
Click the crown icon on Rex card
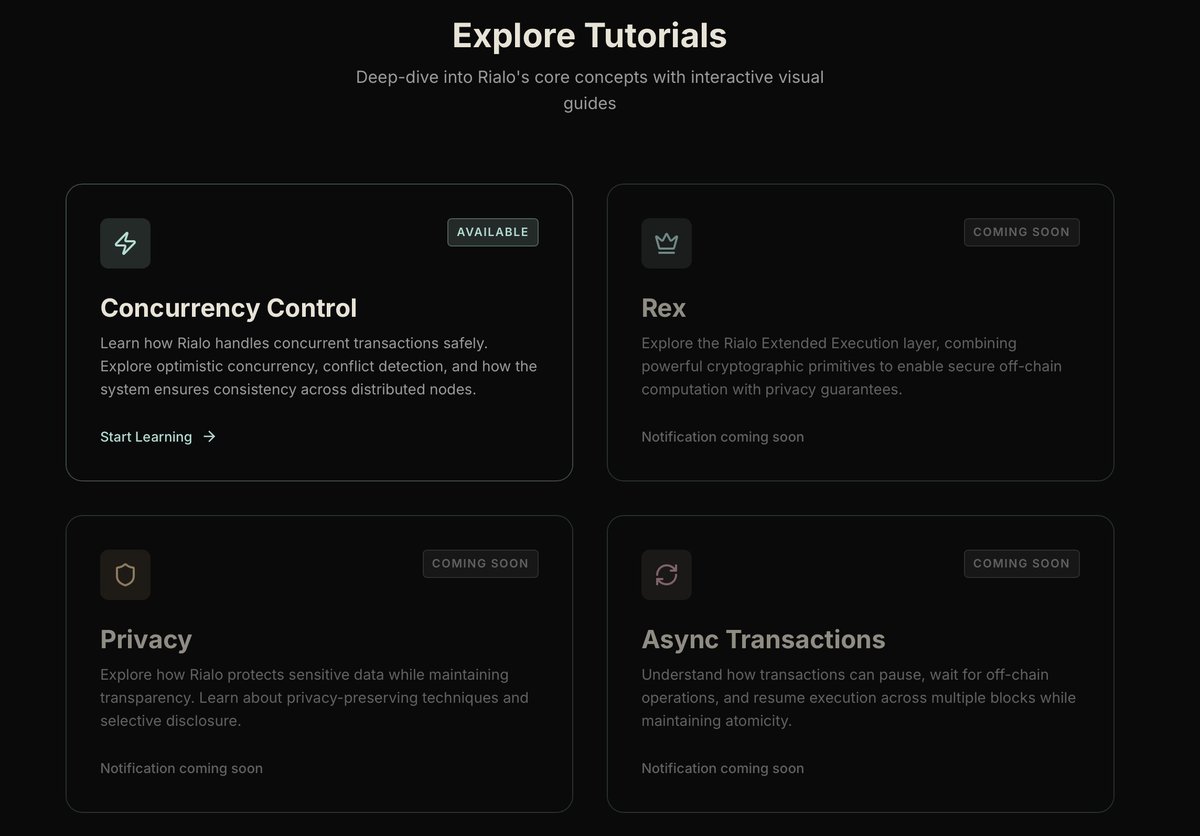click(x=666, y=243)
